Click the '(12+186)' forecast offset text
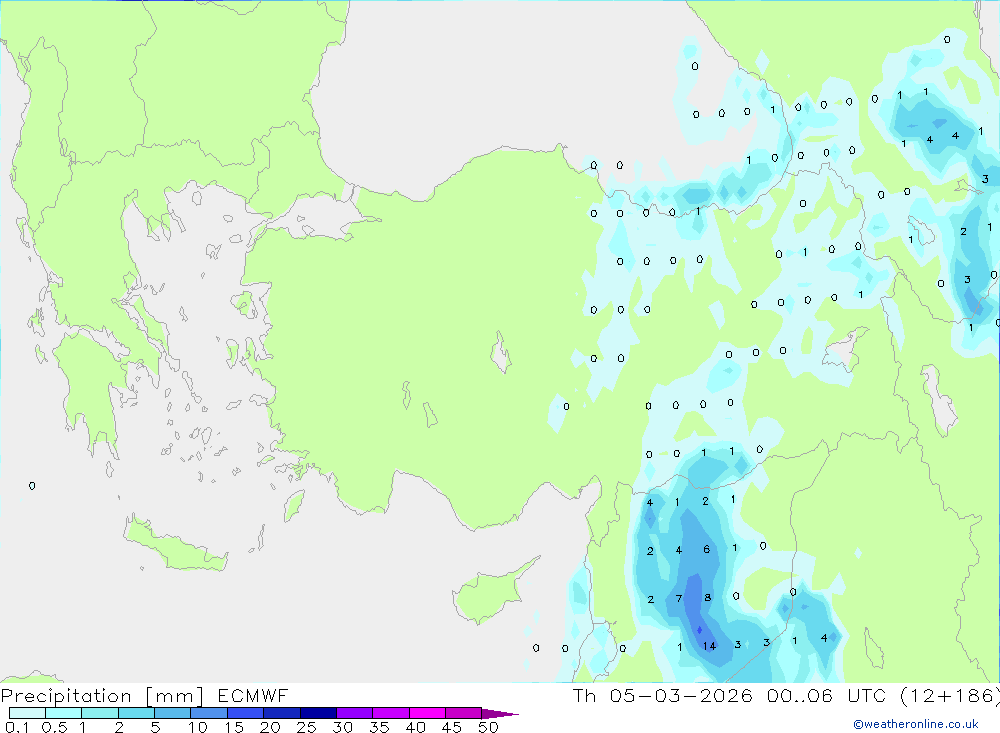 pyautogui.click(x=950, y=695)
